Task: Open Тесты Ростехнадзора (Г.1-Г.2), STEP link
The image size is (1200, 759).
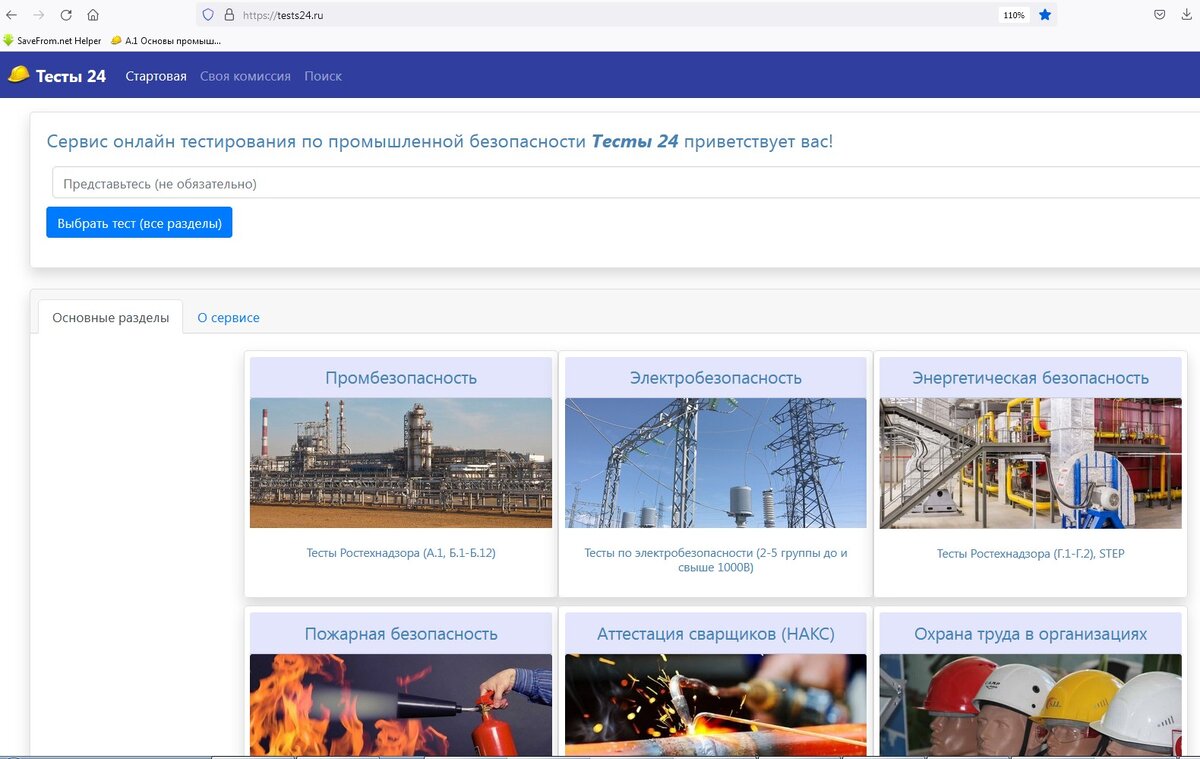Action: (x=1031, y=553)
